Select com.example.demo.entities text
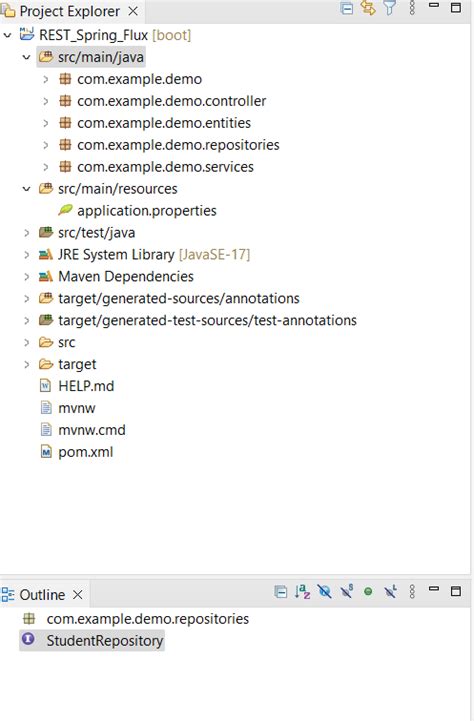474x721 pixels. [164, 123]
